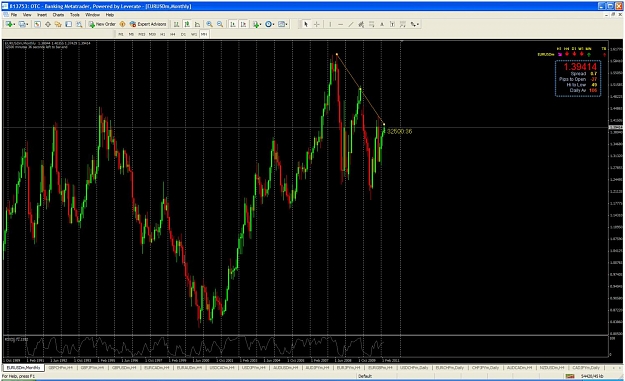Click the current price marker on price axis
Screen dimensions: 625x381
pos(616,128)
